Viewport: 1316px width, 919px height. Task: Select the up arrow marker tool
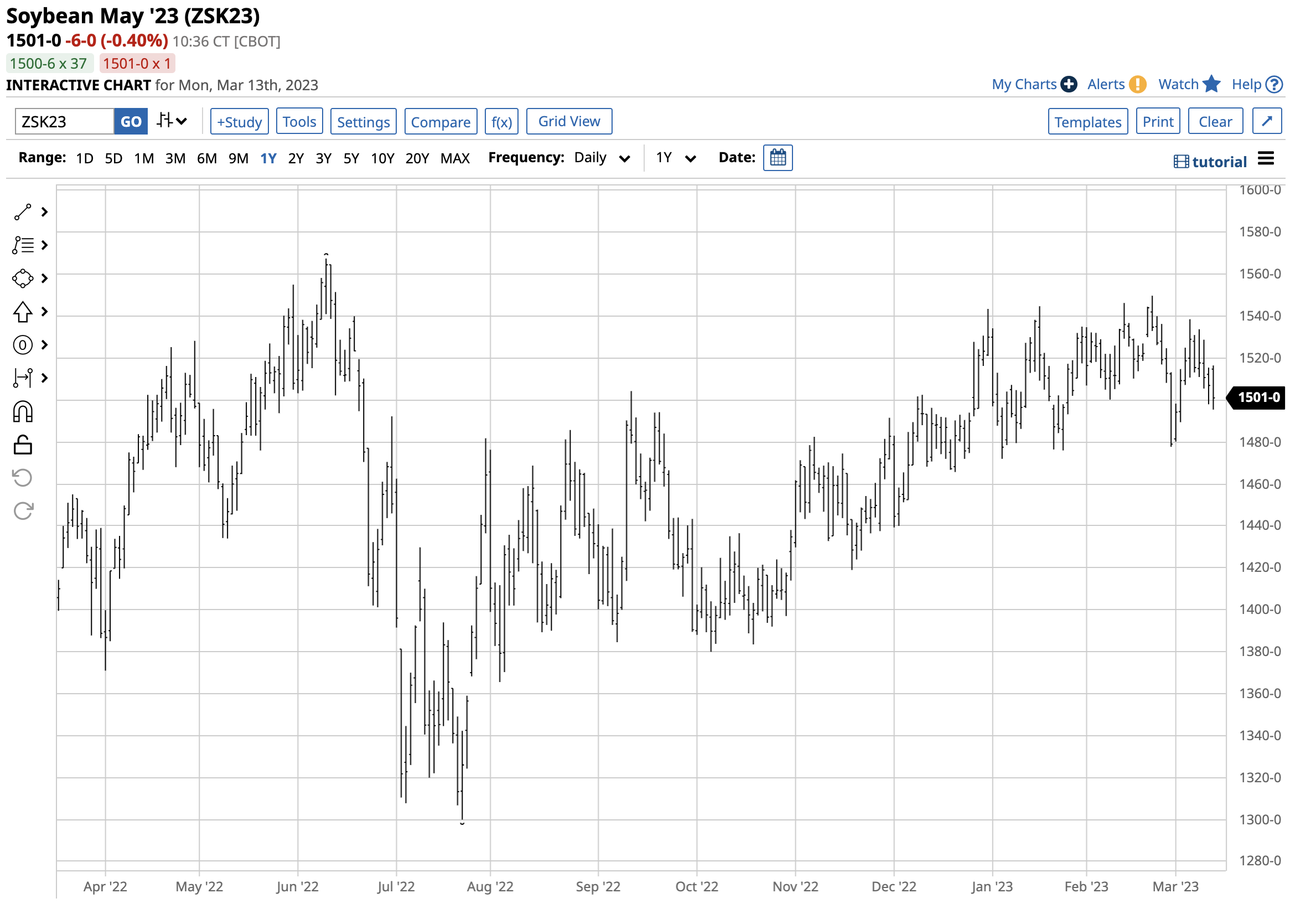tap(23, 312)
